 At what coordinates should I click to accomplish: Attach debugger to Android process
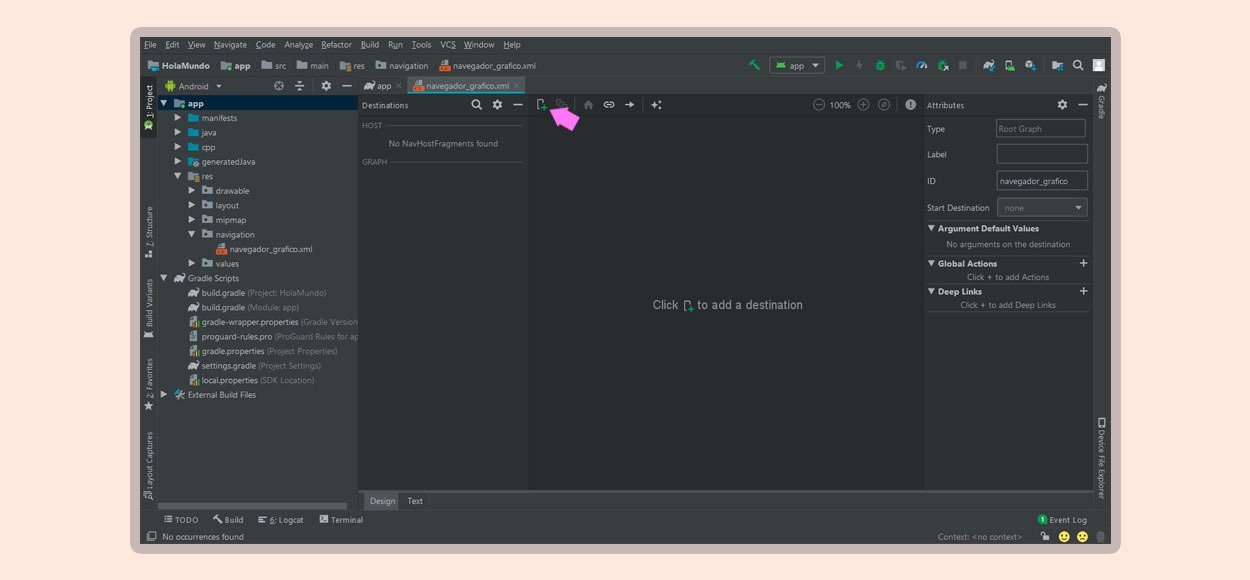point(942,65)
